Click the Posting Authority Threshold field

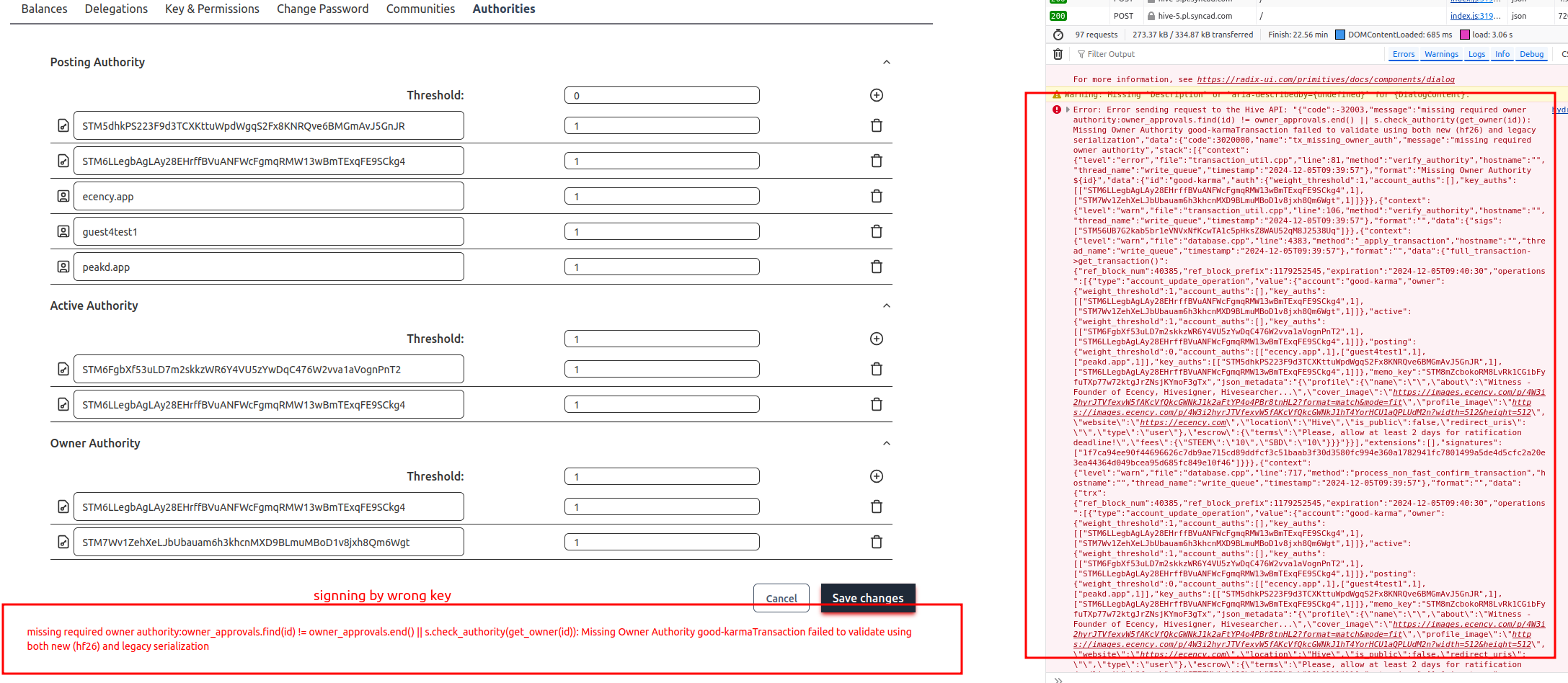tap(661, 95)
